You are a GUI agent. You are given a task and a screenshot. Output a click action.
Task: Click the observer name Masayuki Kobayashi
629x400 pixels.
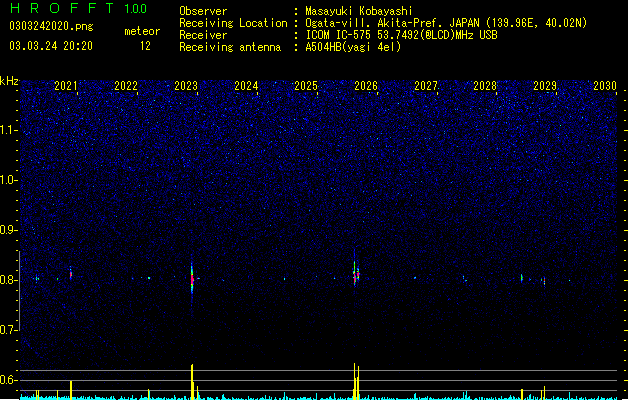pos(359,11)
